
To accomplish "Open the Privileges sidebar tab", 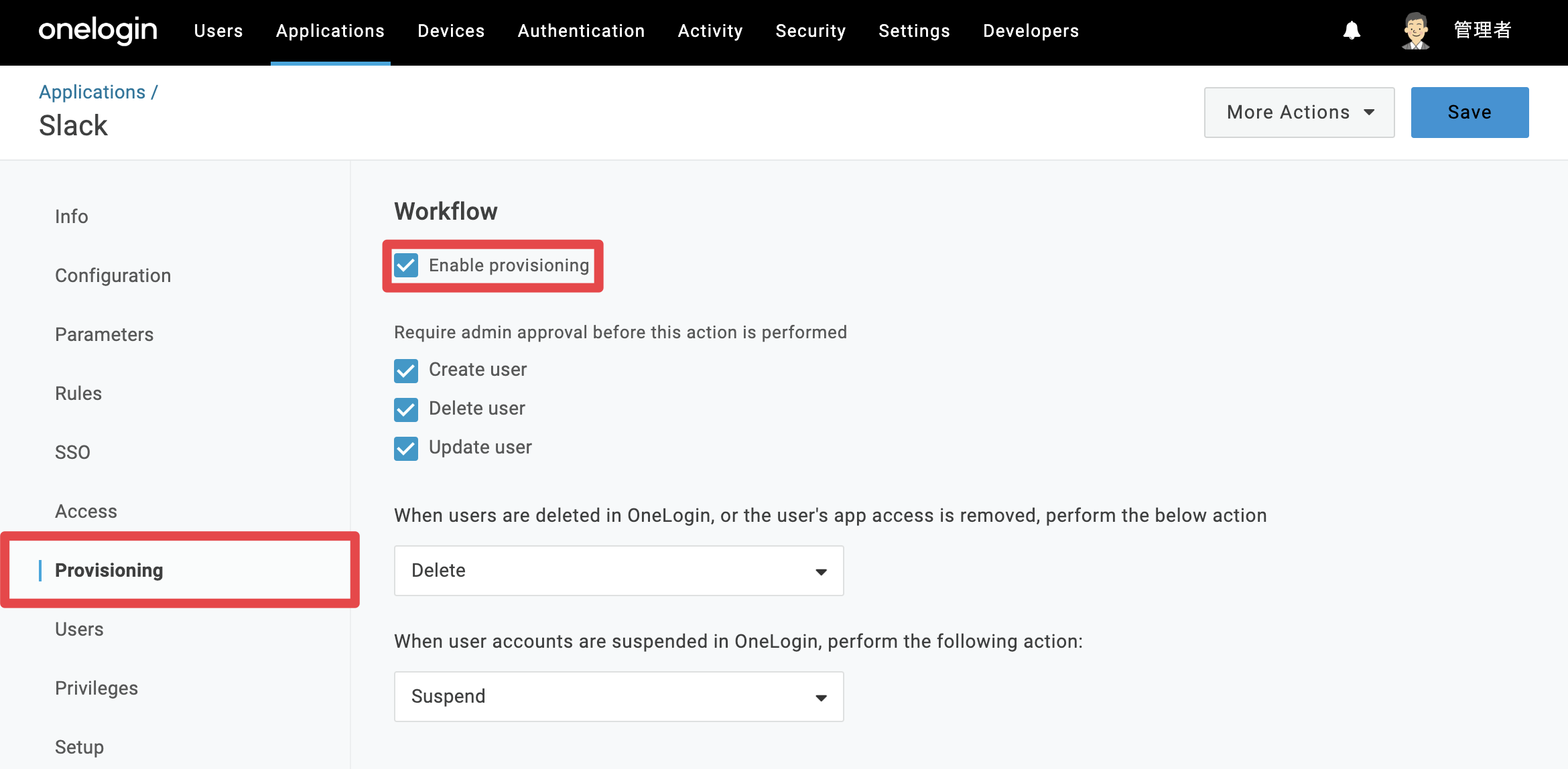I will click(96, 688).
